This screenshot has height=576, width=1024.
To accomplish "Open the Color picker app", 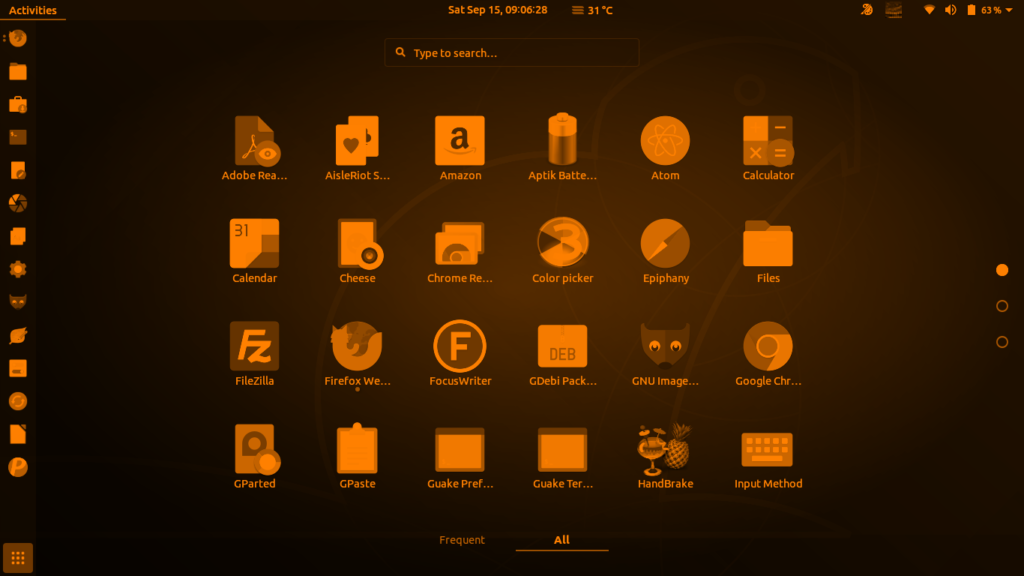I will 562,251.
